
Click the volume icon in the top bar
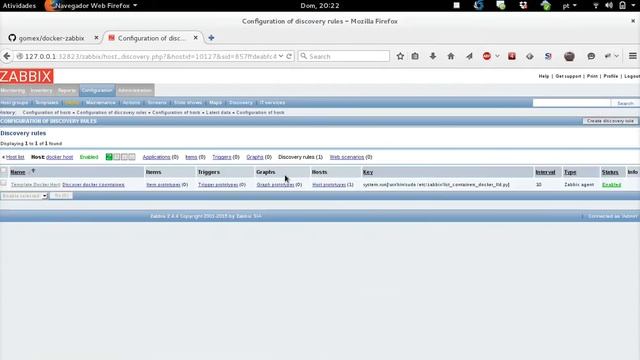coord(609,5)
